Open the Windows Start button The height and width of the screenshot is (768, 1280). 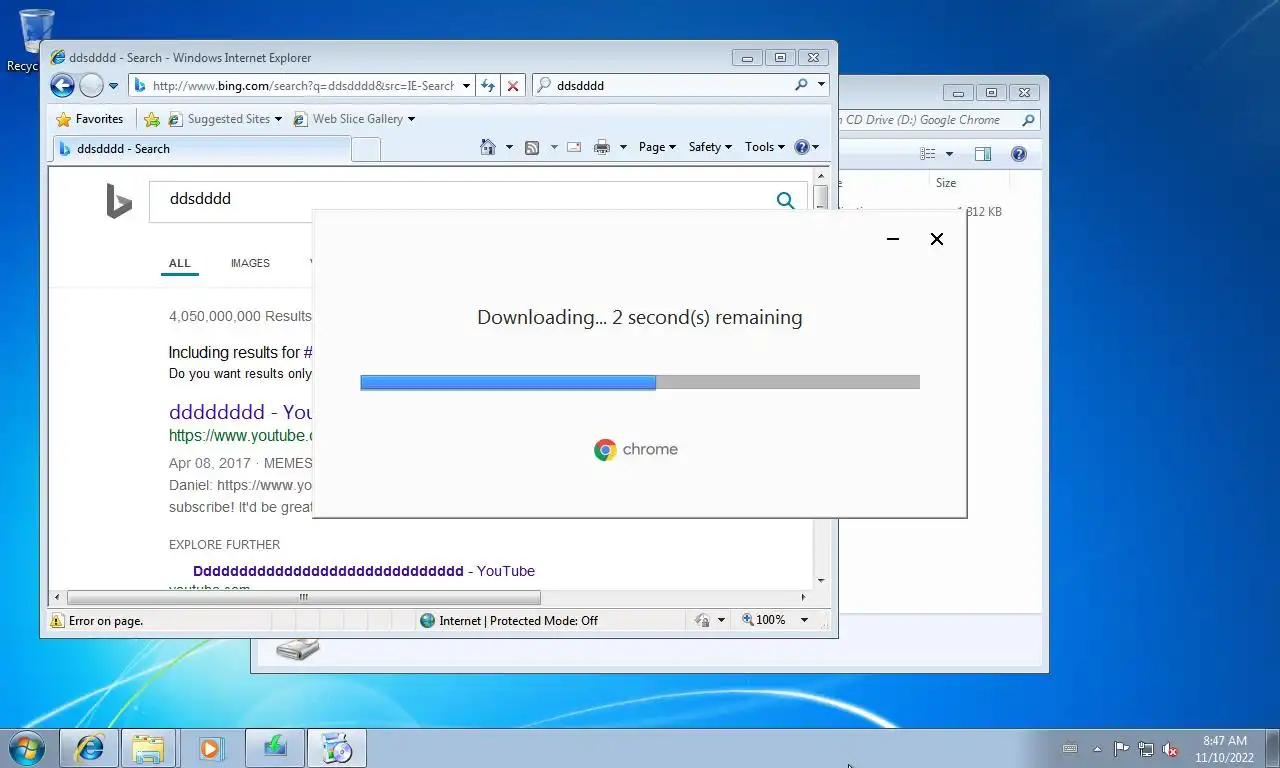[x=26, y=747]
